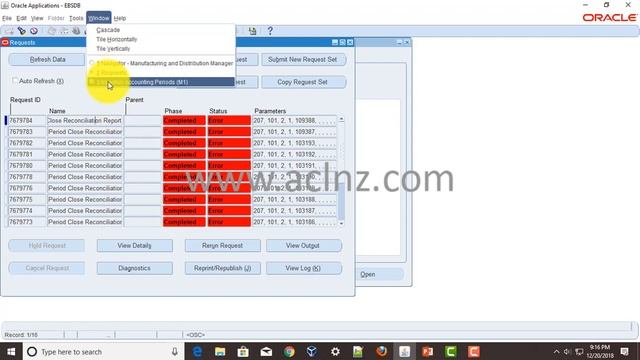This screenshot has height=360, width=640.
Task: Open Google Chrome from the taskbar
Action: (x=289, y=351)
